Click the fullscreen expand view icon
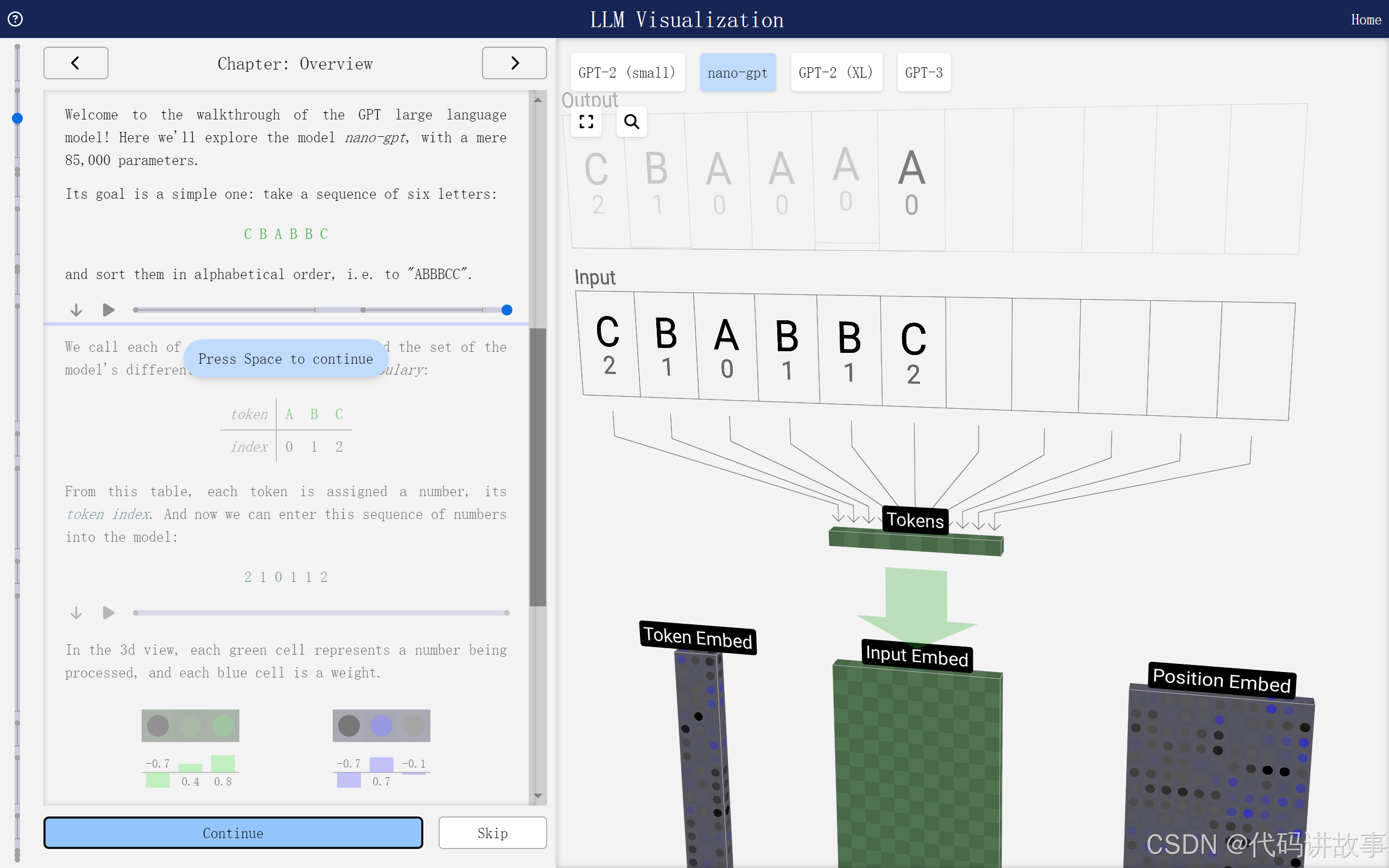Screen dimensions: 1389x868 point(586,122)
